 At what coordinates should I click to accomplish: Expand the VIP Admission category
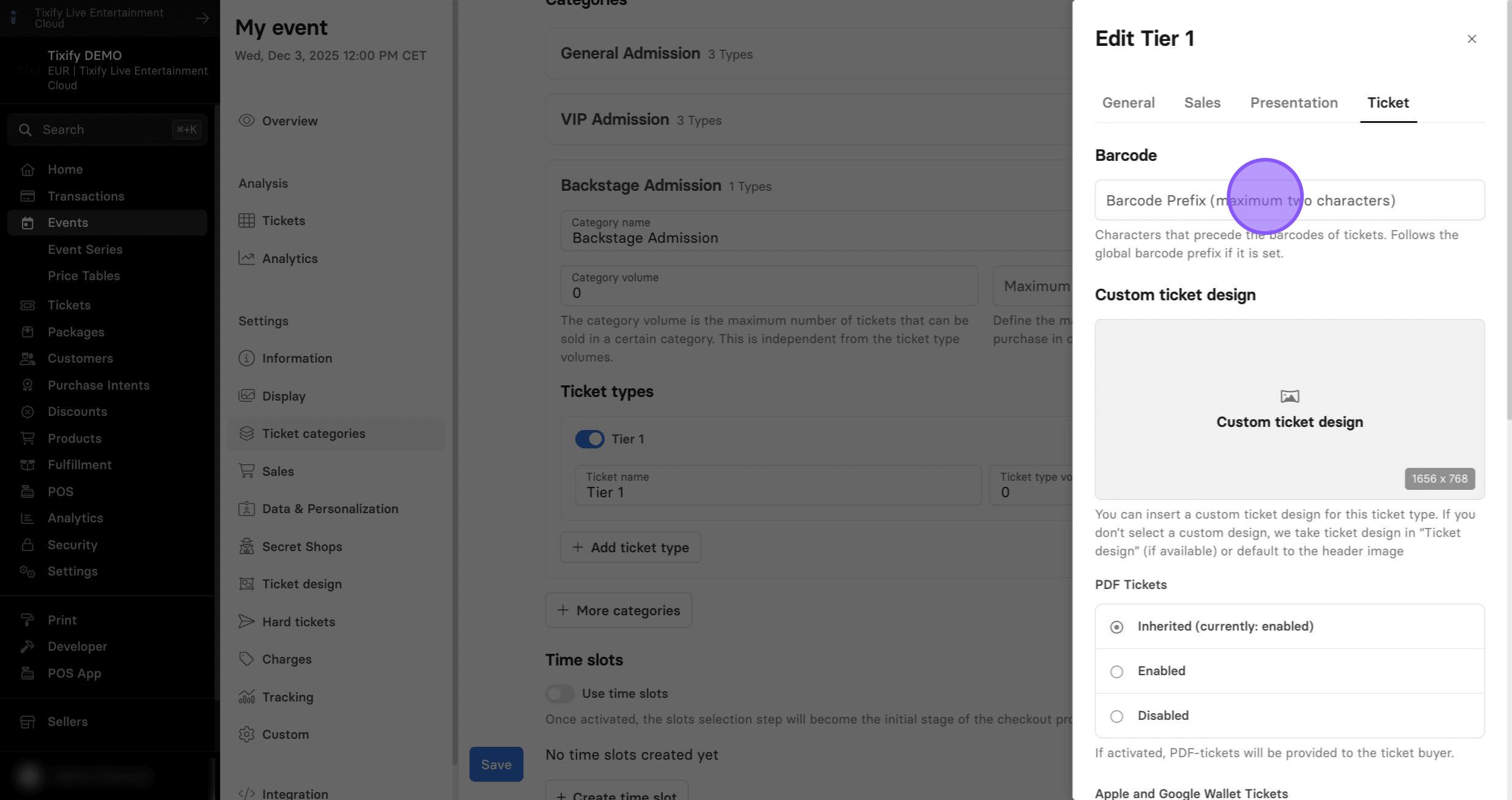point(808,120)
